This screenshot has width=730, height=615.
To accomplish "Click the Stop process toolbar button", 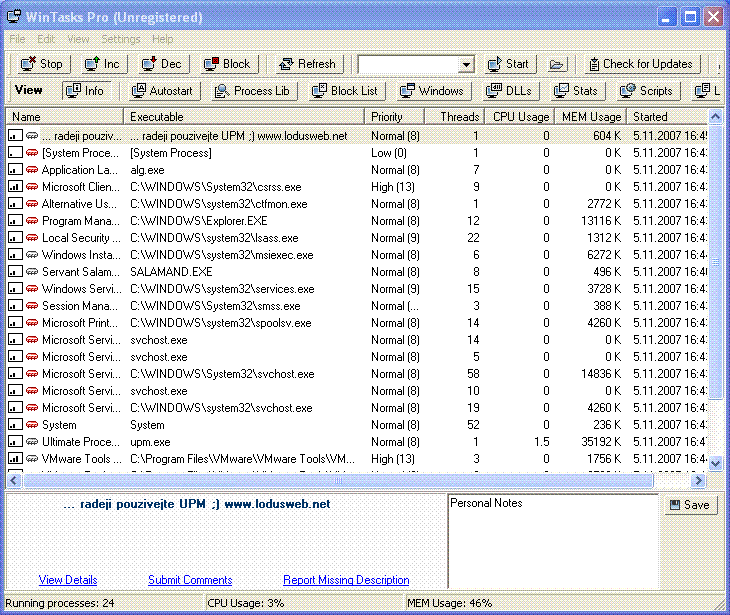I will click(42, 64).
